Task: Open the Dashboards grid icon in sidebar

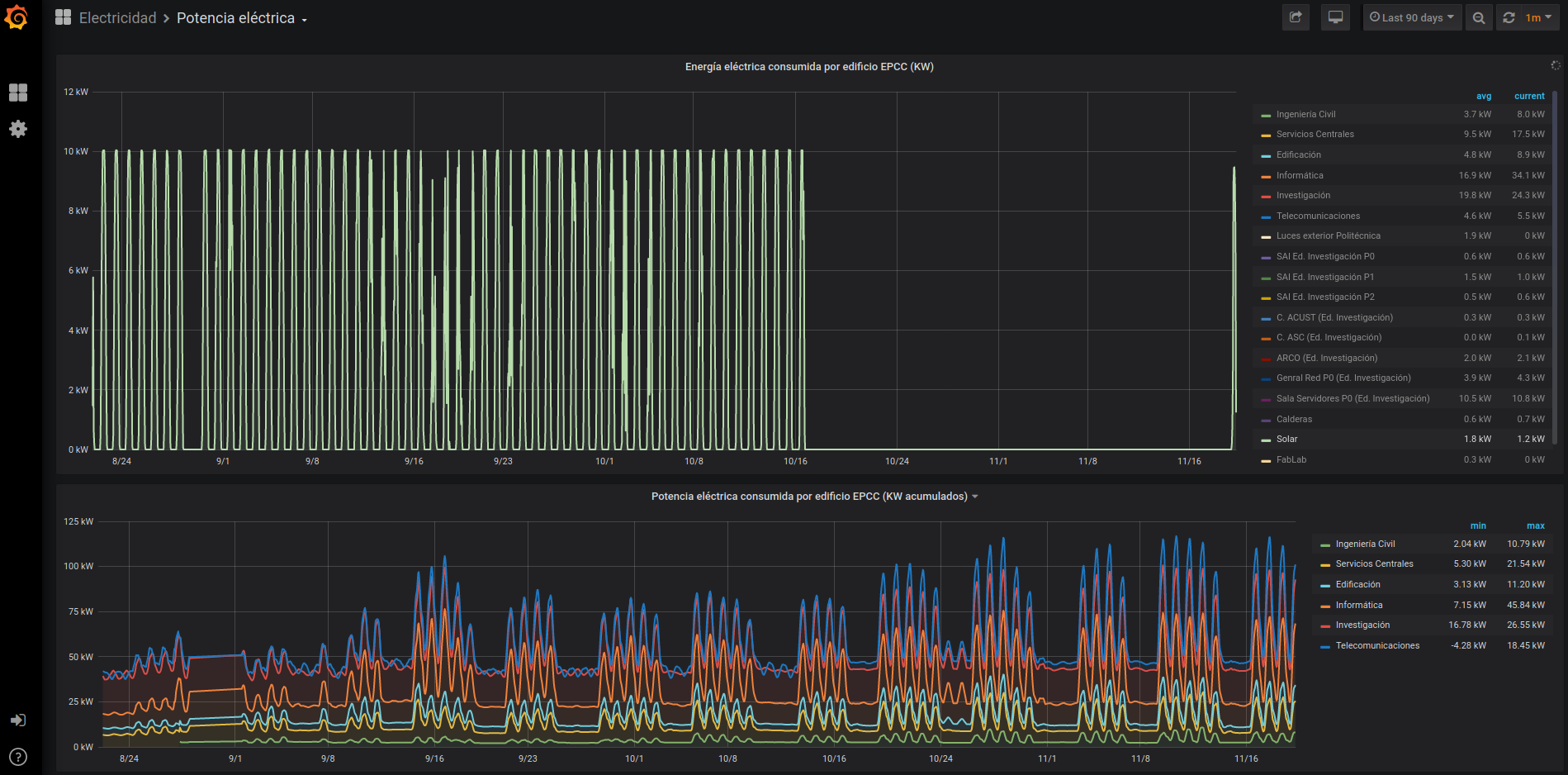Action: pos(17,93)
